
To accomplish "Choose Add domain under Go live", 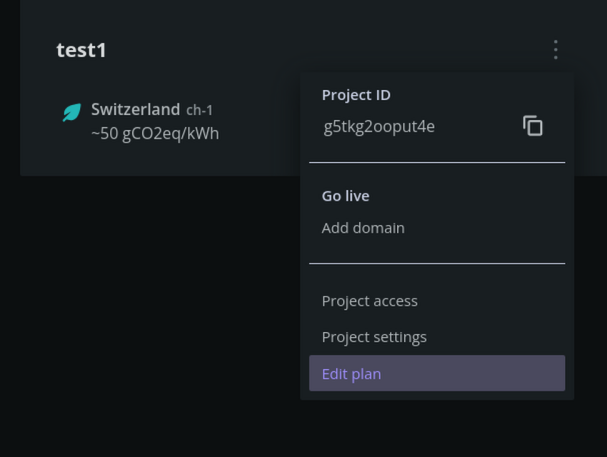I will coord(363,228).
